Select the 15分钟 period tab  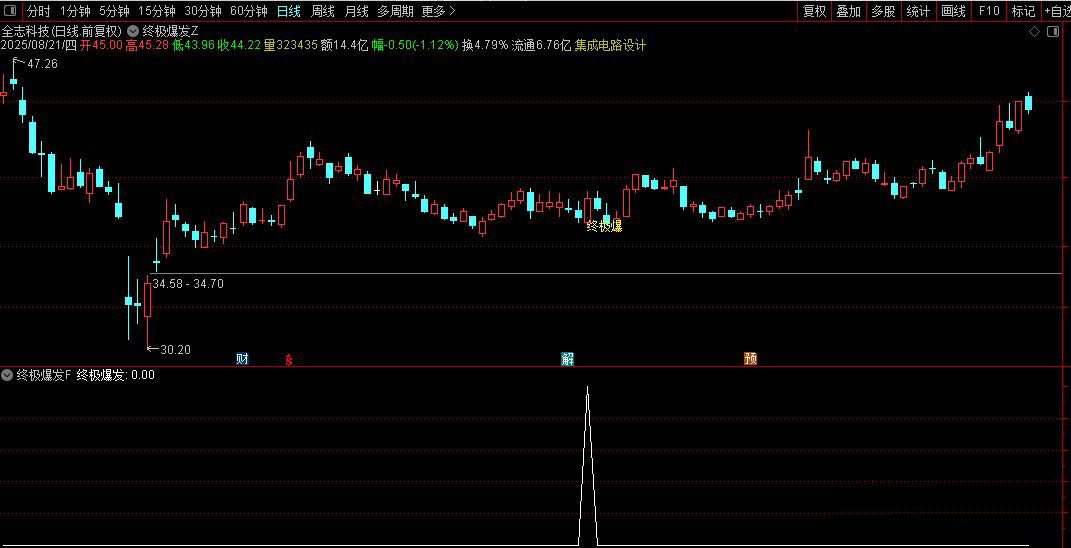(x=156, y=11)
